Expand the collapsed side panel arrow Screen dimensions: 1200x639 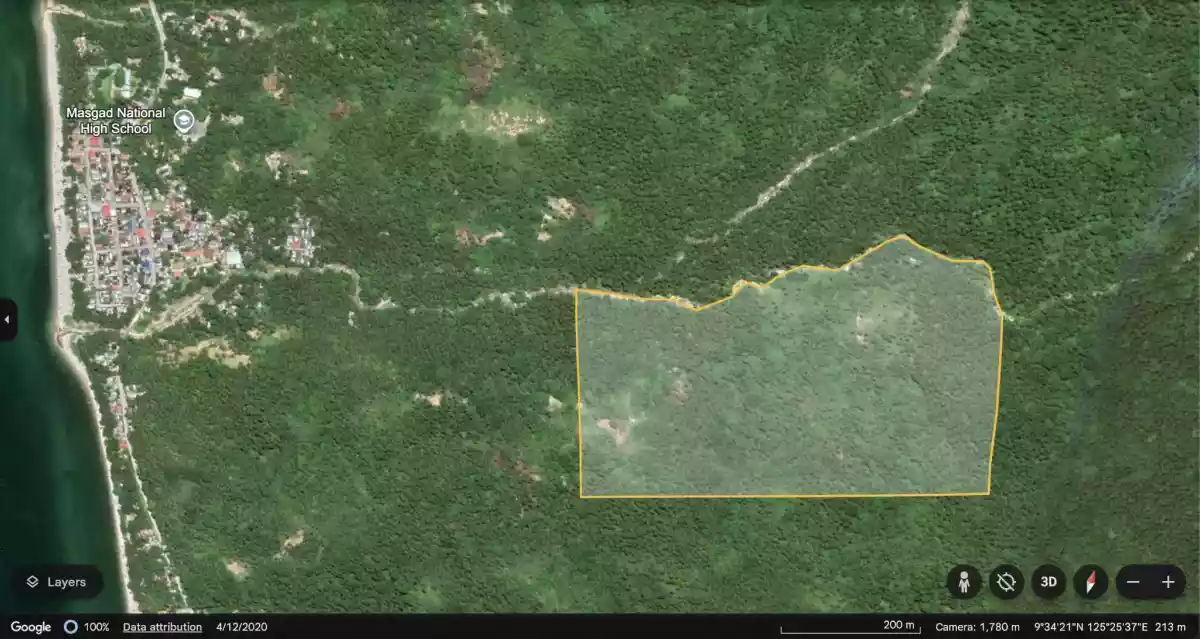click(x=8, y=320)
